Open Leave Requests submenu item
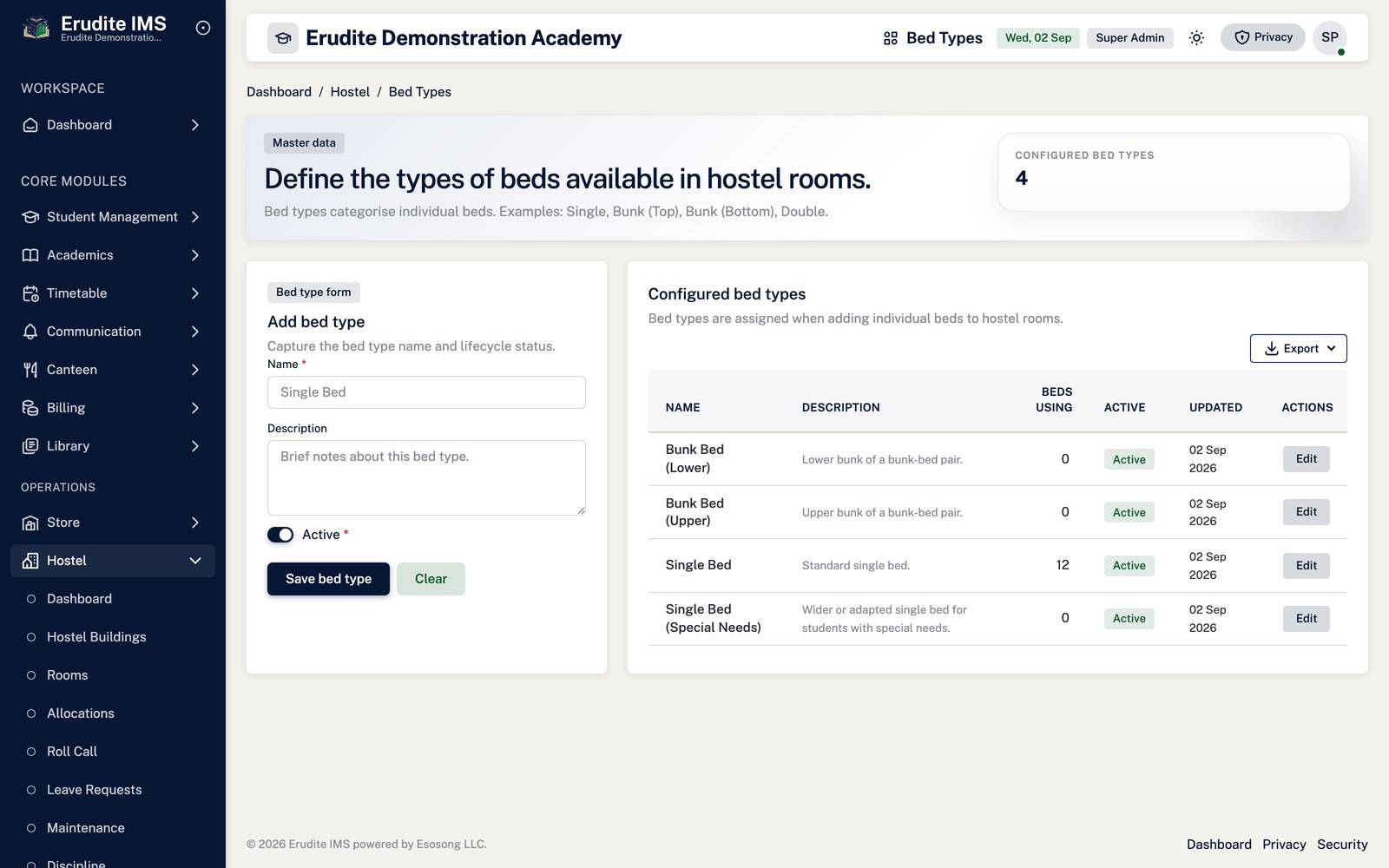The height and width of the screenshot is (868, 1389). click(113, 790)
